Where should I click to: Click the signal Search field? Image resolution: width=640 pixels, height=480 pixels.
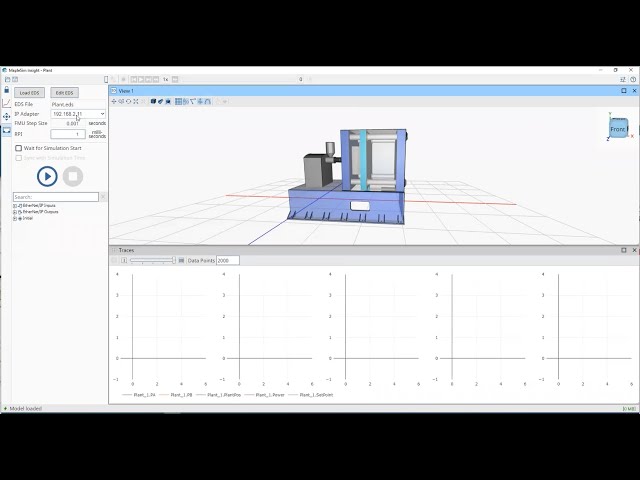coord(56,197)
